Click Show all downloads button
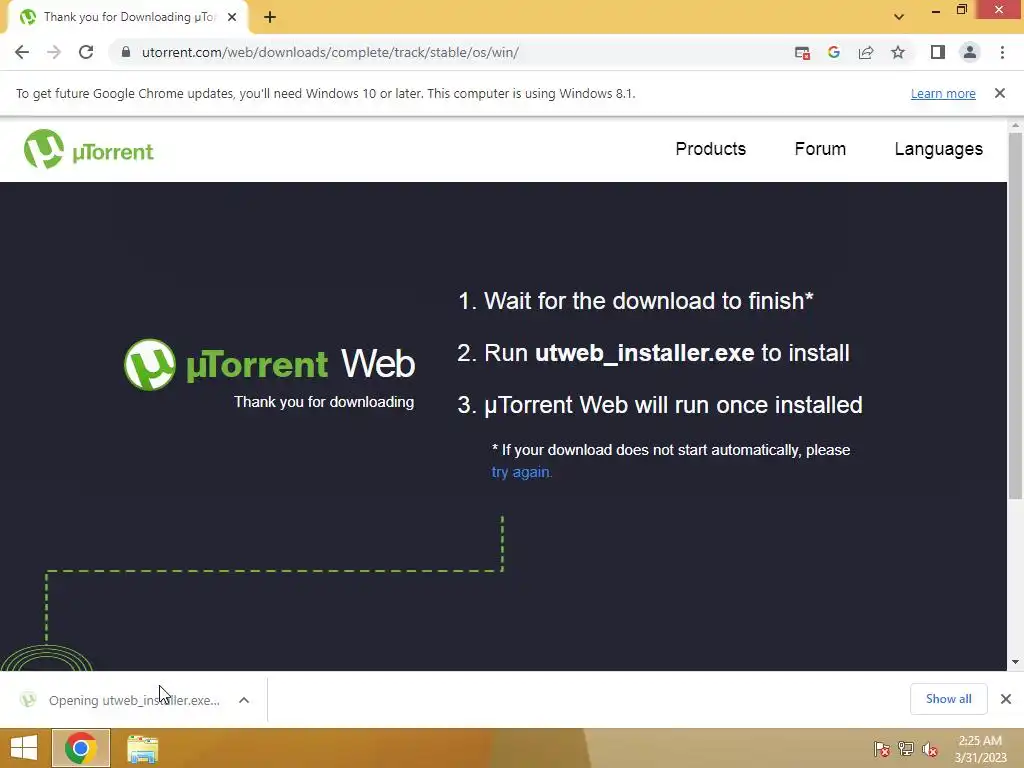 coord(948,699)
